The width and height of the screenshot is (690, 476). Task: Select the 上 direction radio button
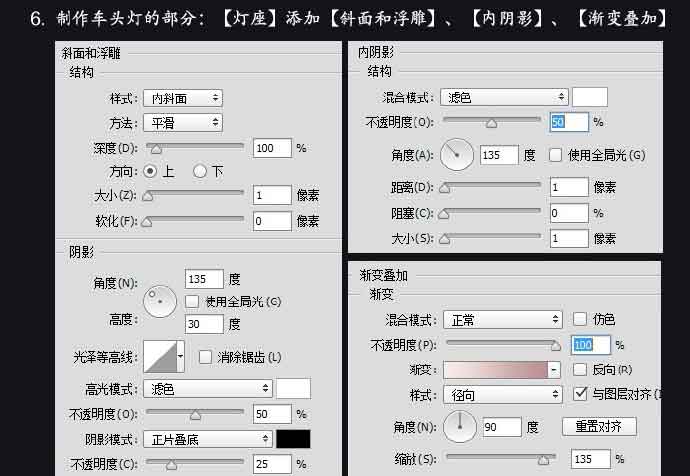click(x=151, y=171)
